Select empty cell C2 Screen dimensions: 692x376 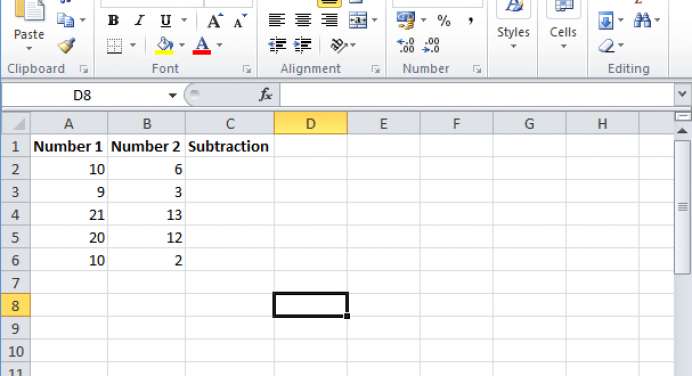[x=229, y=169]
